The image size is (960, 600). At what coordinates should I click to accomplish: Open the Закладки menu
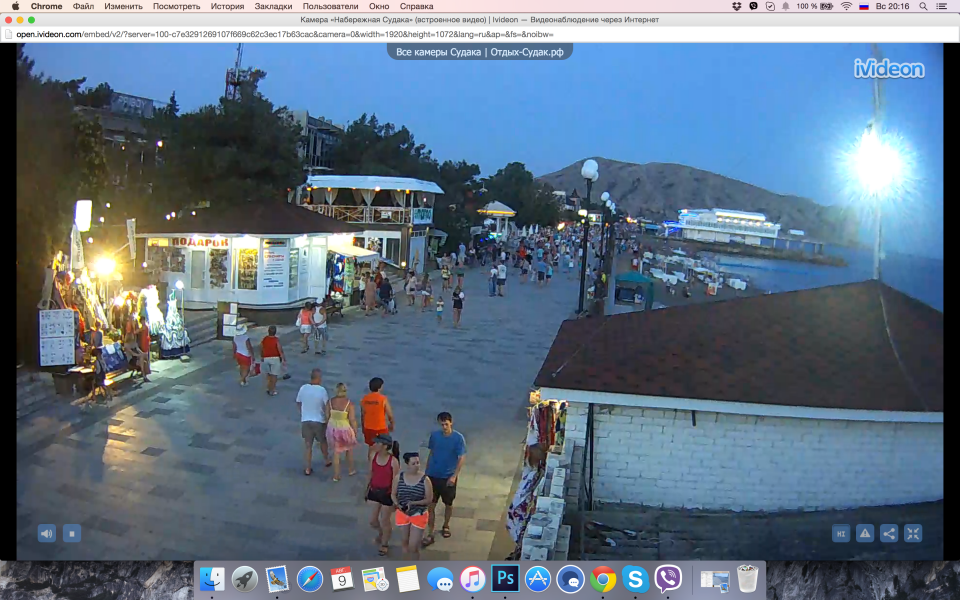pos(273,6)
